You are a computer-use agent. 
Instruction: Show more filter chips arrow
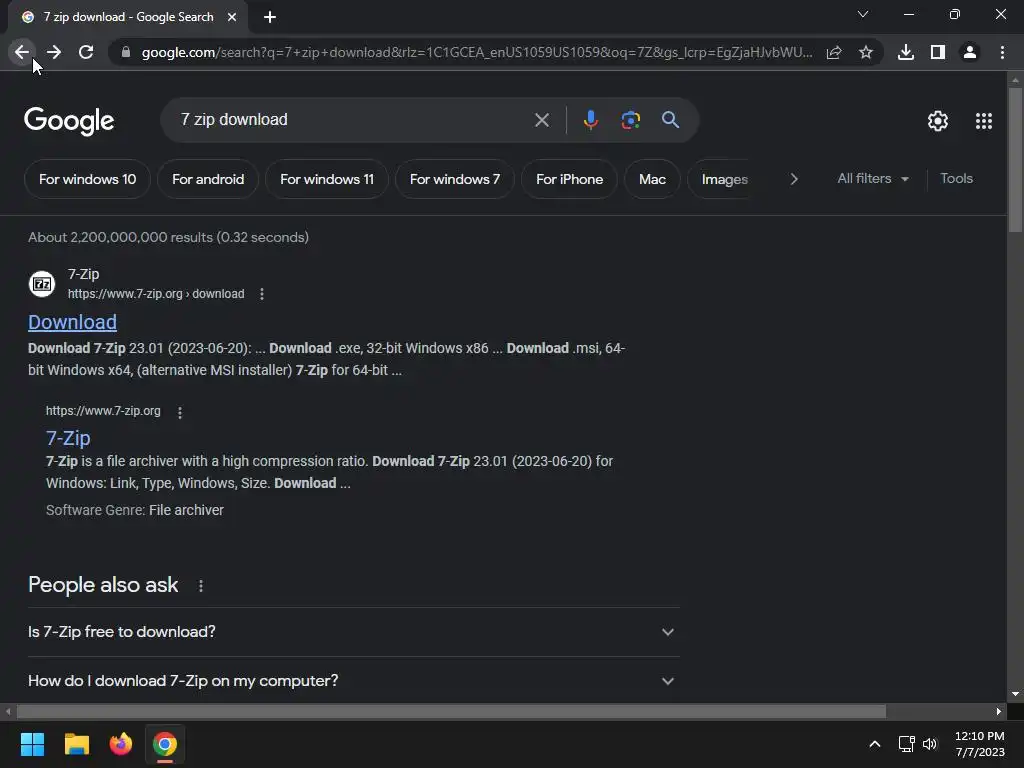[x=793, y=179]
